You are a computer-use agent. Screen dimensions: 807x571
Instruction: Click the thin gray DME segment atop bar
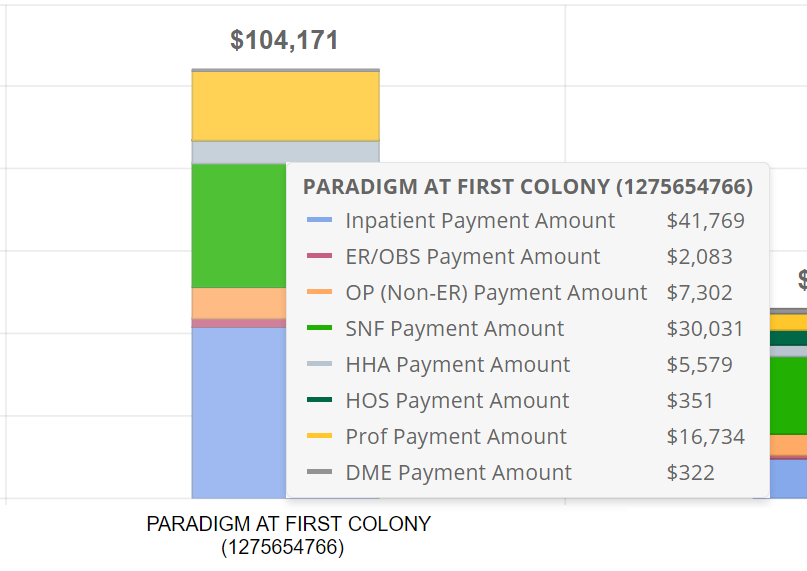(x=286, y=70)
